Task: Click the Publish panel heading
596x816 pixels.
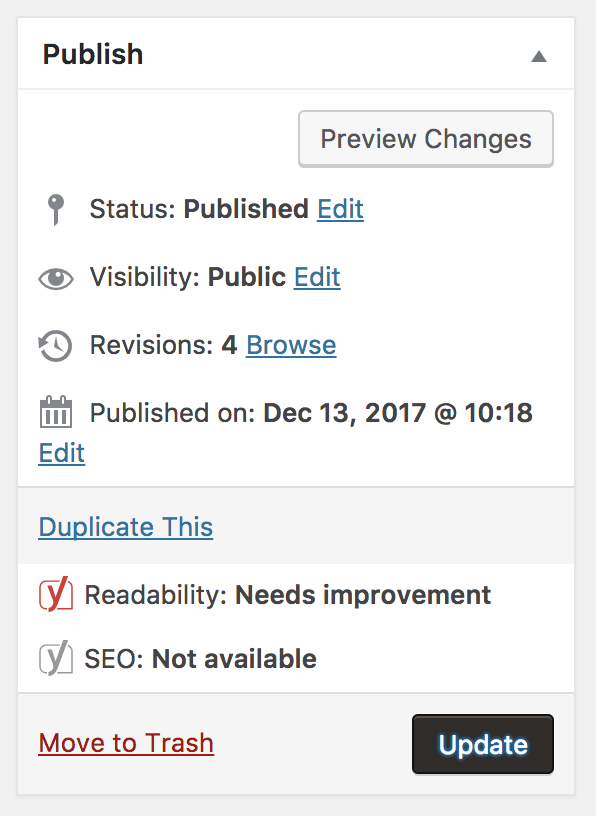Action: (x=93, y=55)
